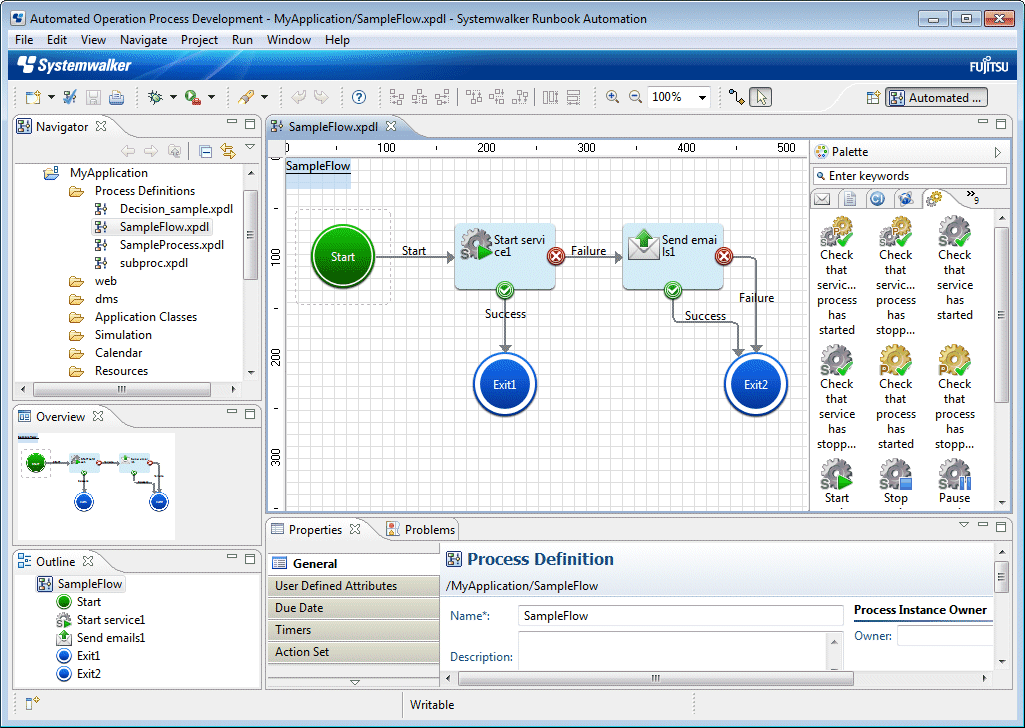Click Collapse All in Navigator toolbar
1025x728 pixels.
pos(205,152)
